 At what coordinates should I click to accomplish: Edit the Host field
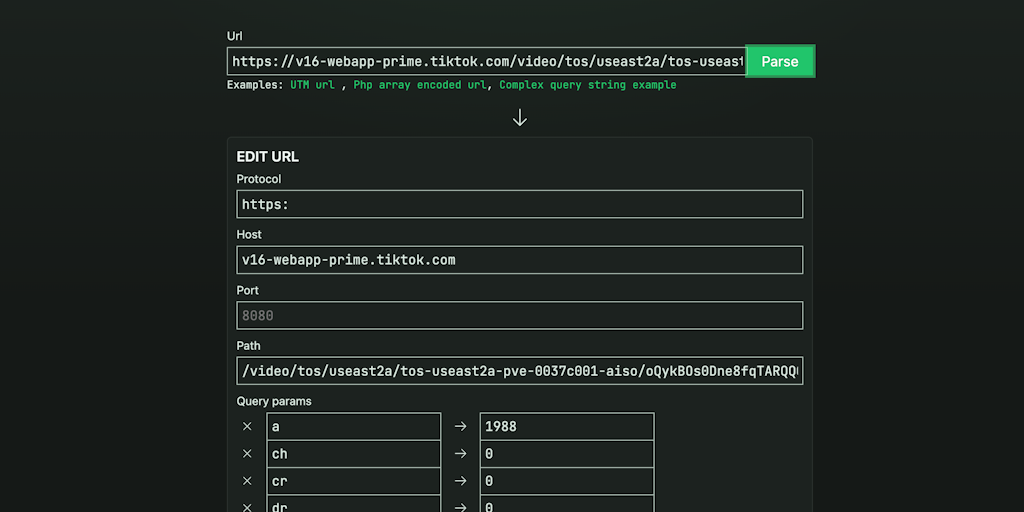[520, 260]
